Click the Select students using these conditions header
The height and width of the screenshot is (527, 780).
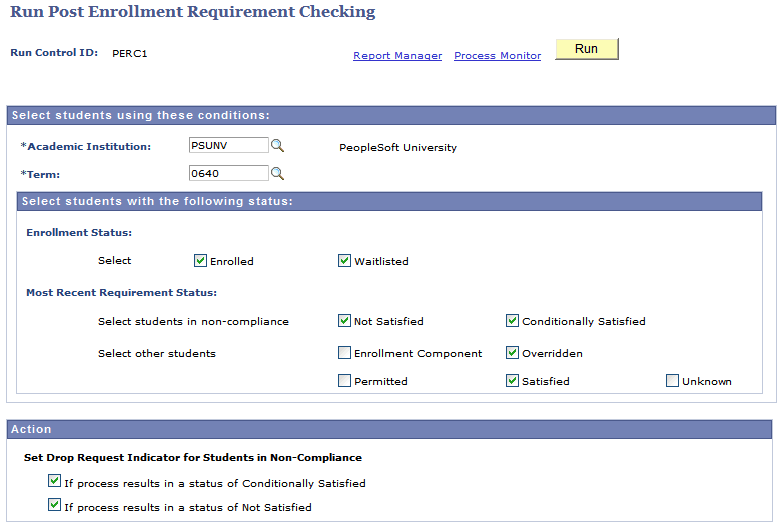[x=391, y=115]
